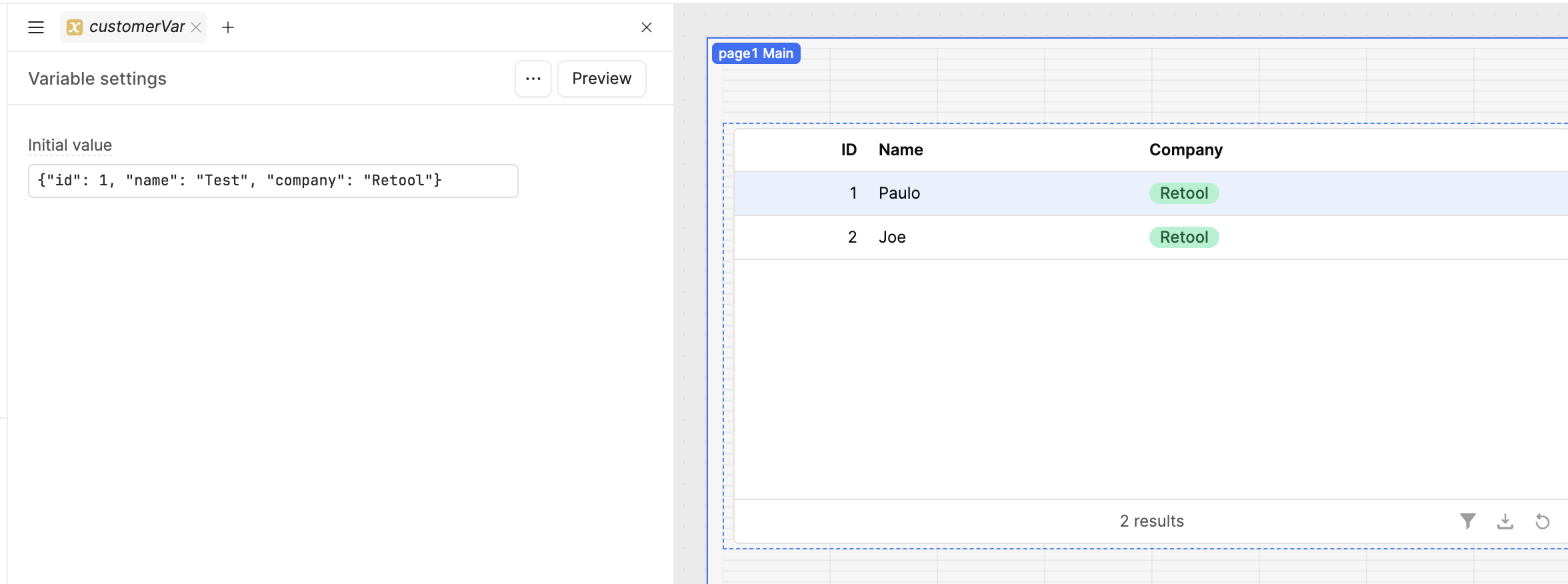Click the Variable settings heading
Image resolution: width=1568 pixels, height=584 pixels.
click(97, 79)
